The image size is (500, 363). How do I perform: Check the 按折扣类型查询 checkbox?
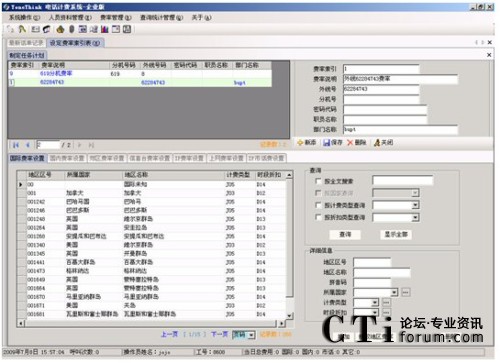click(318, 217)
